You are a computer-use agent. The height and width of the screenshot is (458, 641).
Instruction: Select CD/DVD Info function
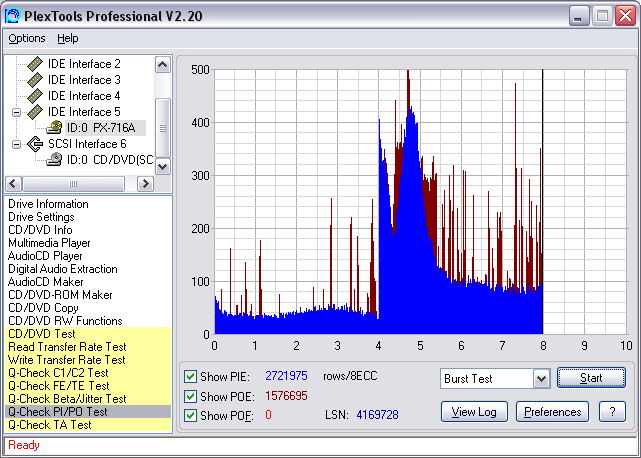[x=40, y=230]
